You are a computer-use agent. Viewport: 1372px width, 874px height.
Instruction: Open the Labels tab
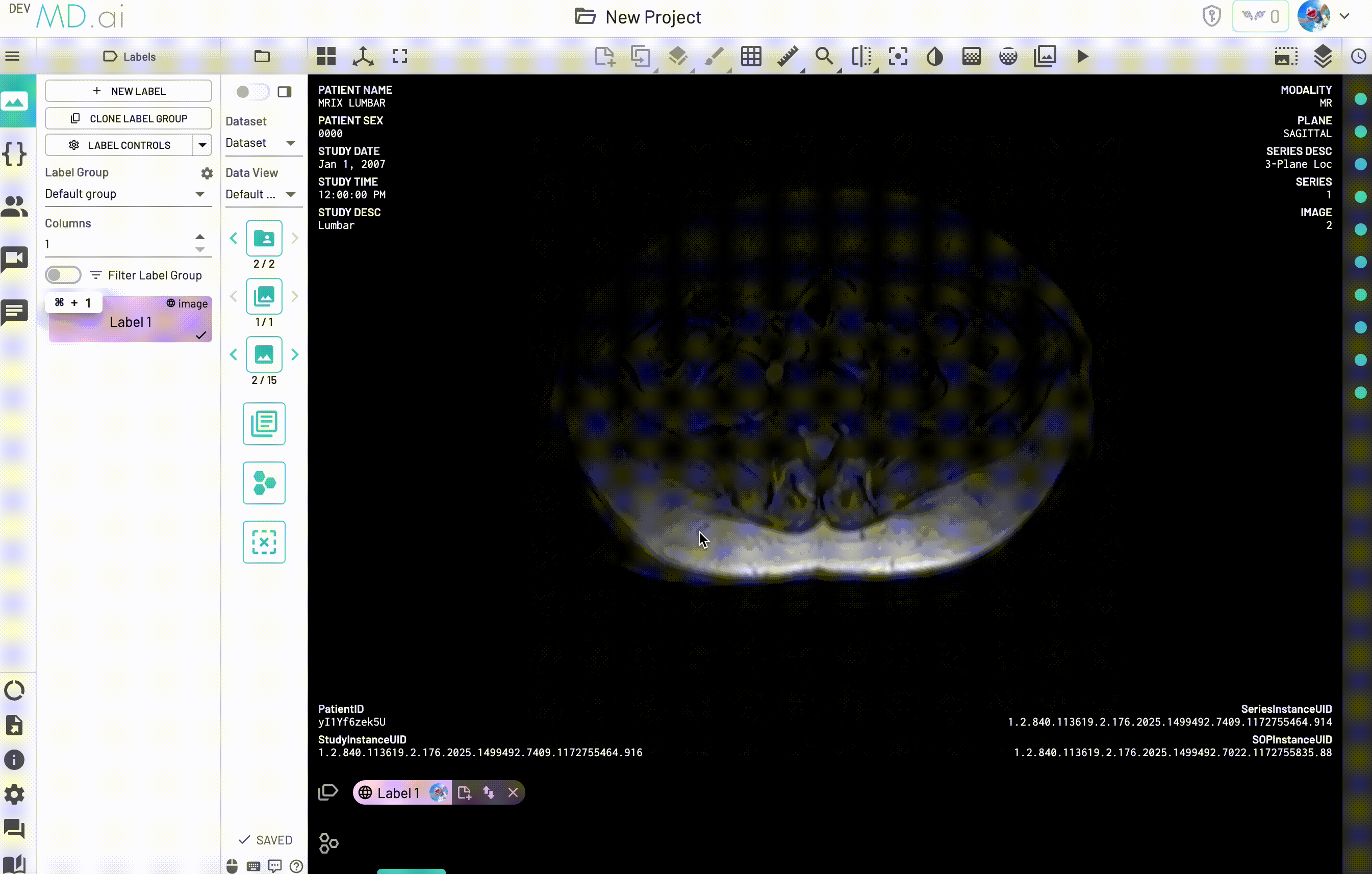tap(130, 57)
